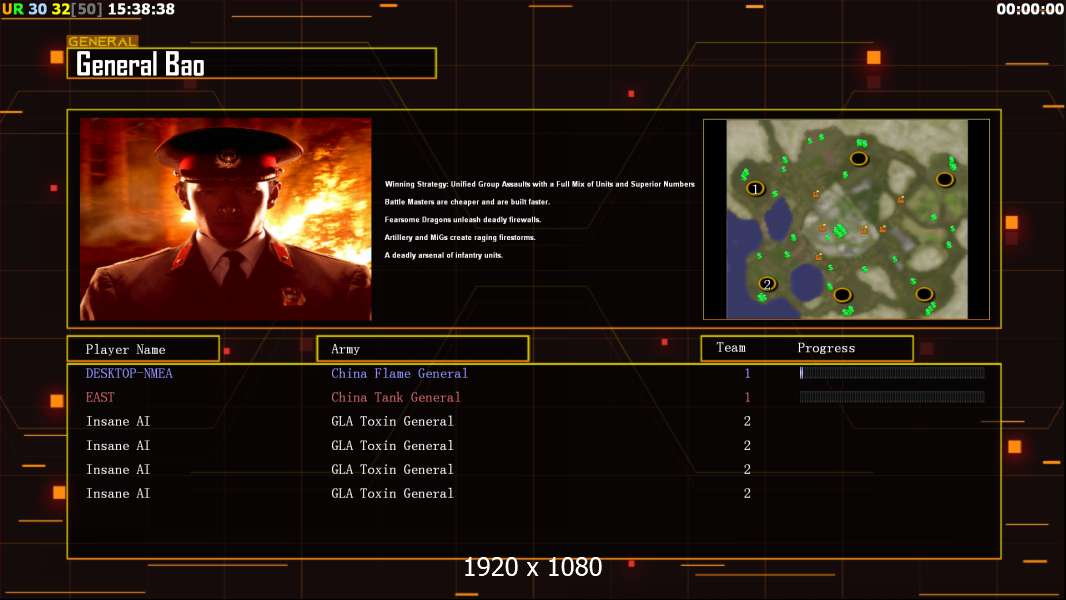Select the empty start spot in minimap's bottom-right corner

tap(924, 294)
